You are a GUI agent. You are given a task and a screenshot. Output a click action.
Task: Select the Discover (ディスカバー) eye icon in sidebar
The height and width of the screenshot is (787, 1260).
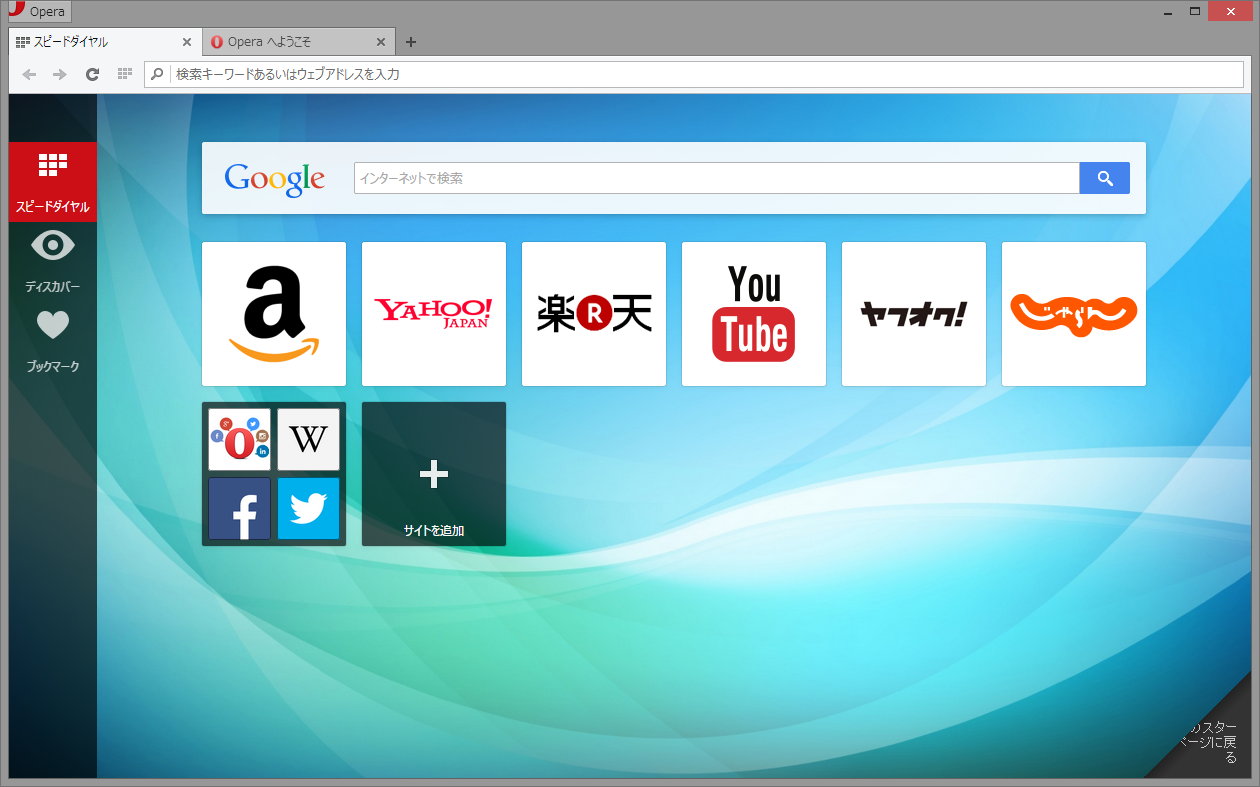click(52, 245)
